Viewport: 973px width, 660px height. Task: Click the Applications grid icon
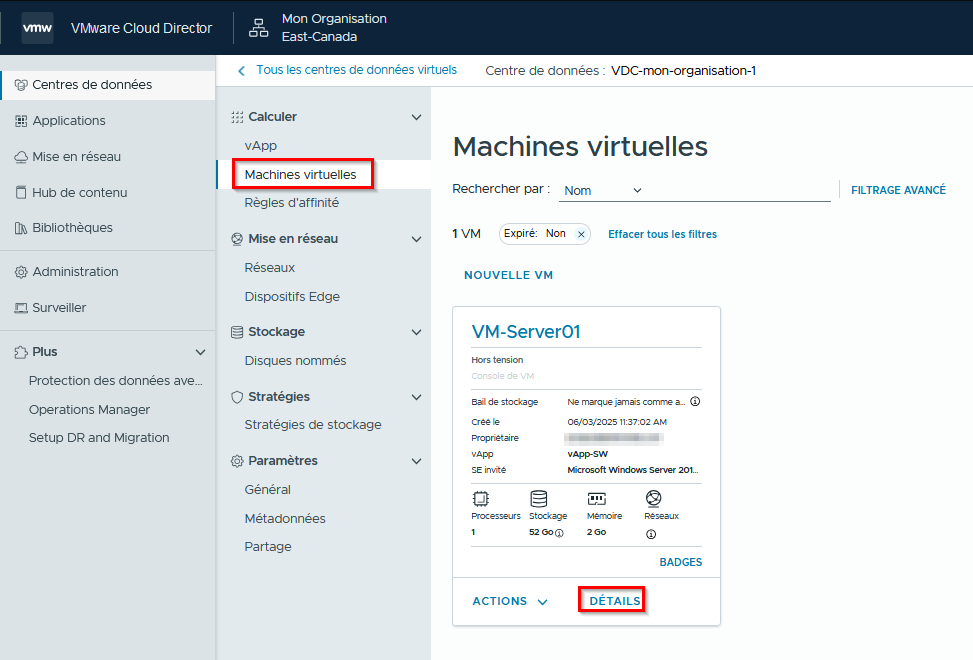click(x=21, y=121)
